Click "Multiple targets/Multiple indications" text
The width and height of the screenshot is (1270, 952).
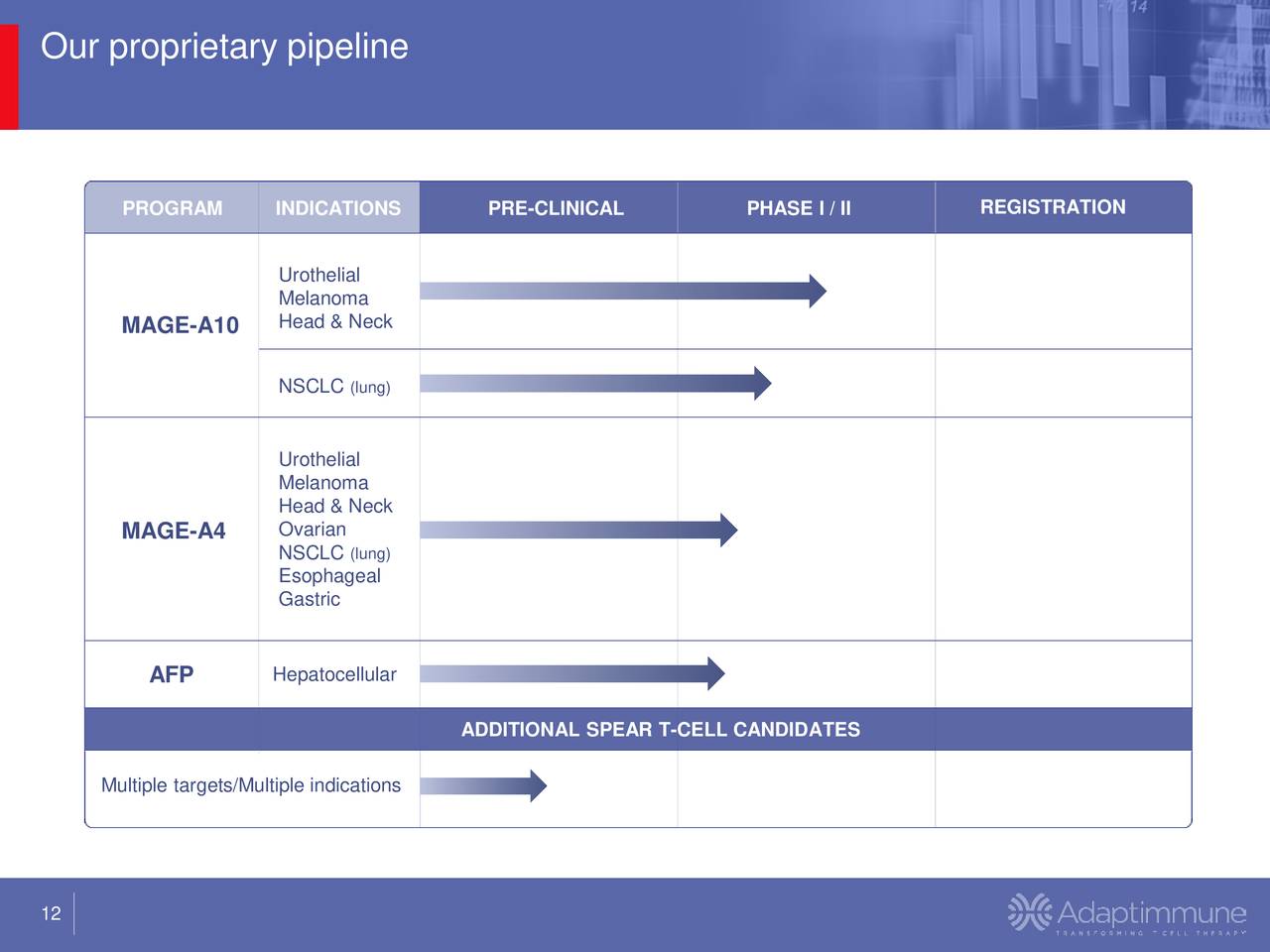point(251,785)
